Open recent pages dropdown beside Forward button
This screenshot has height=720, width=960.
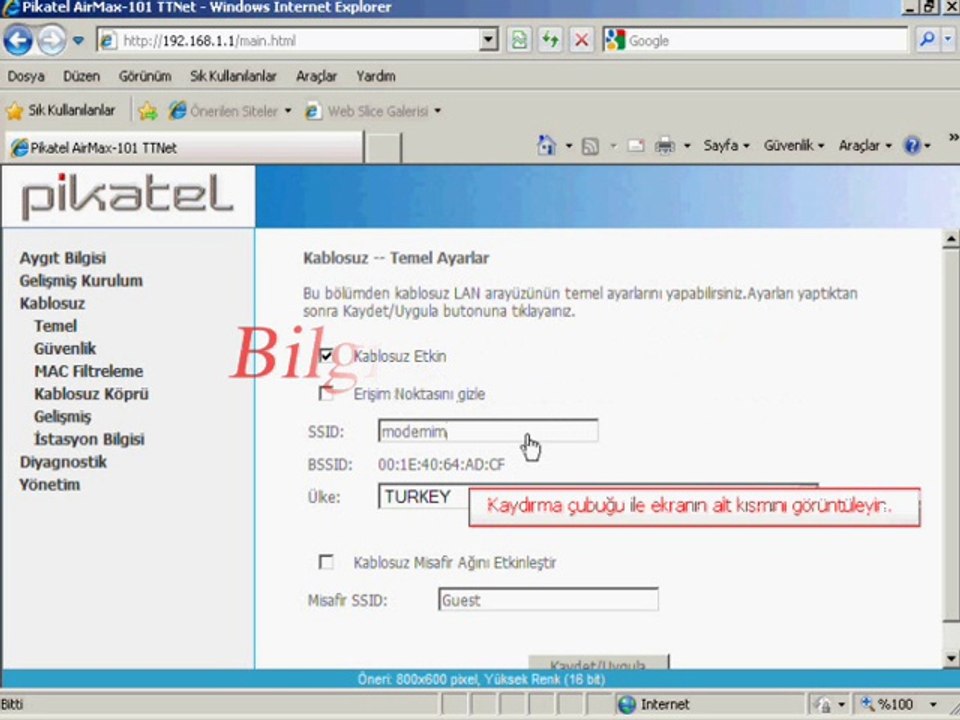click(78, 40)
